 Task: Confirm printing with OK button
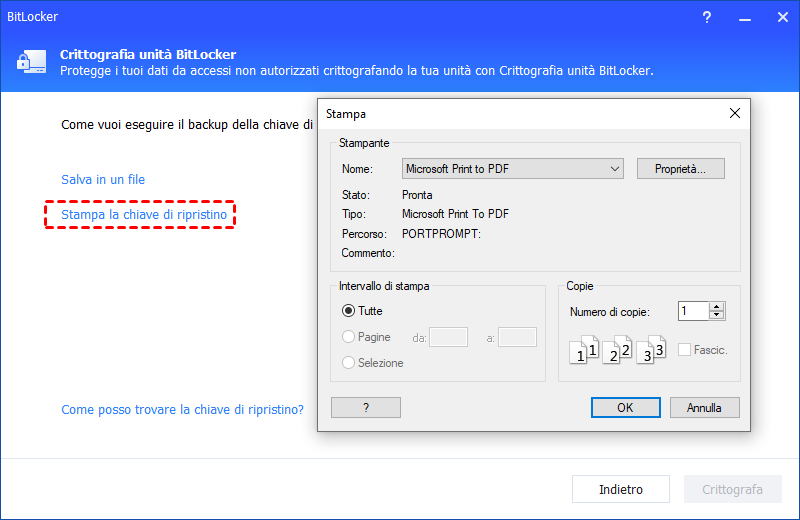tap(626, 408)
